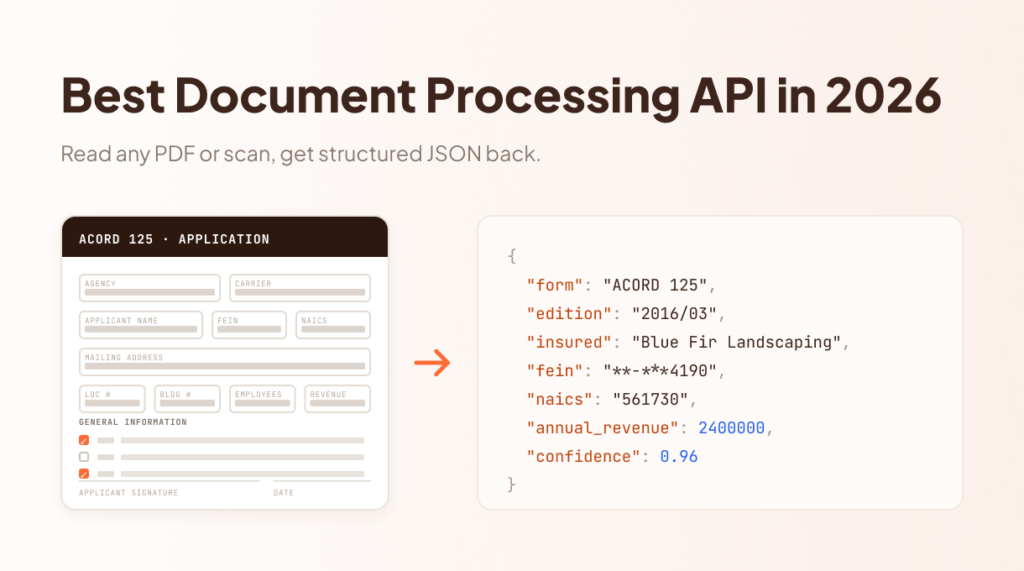Screen dimensions: 1024x571
Task: Click the "annual_revenue": 2400000 JSON line
Action: tap(650, 428)
